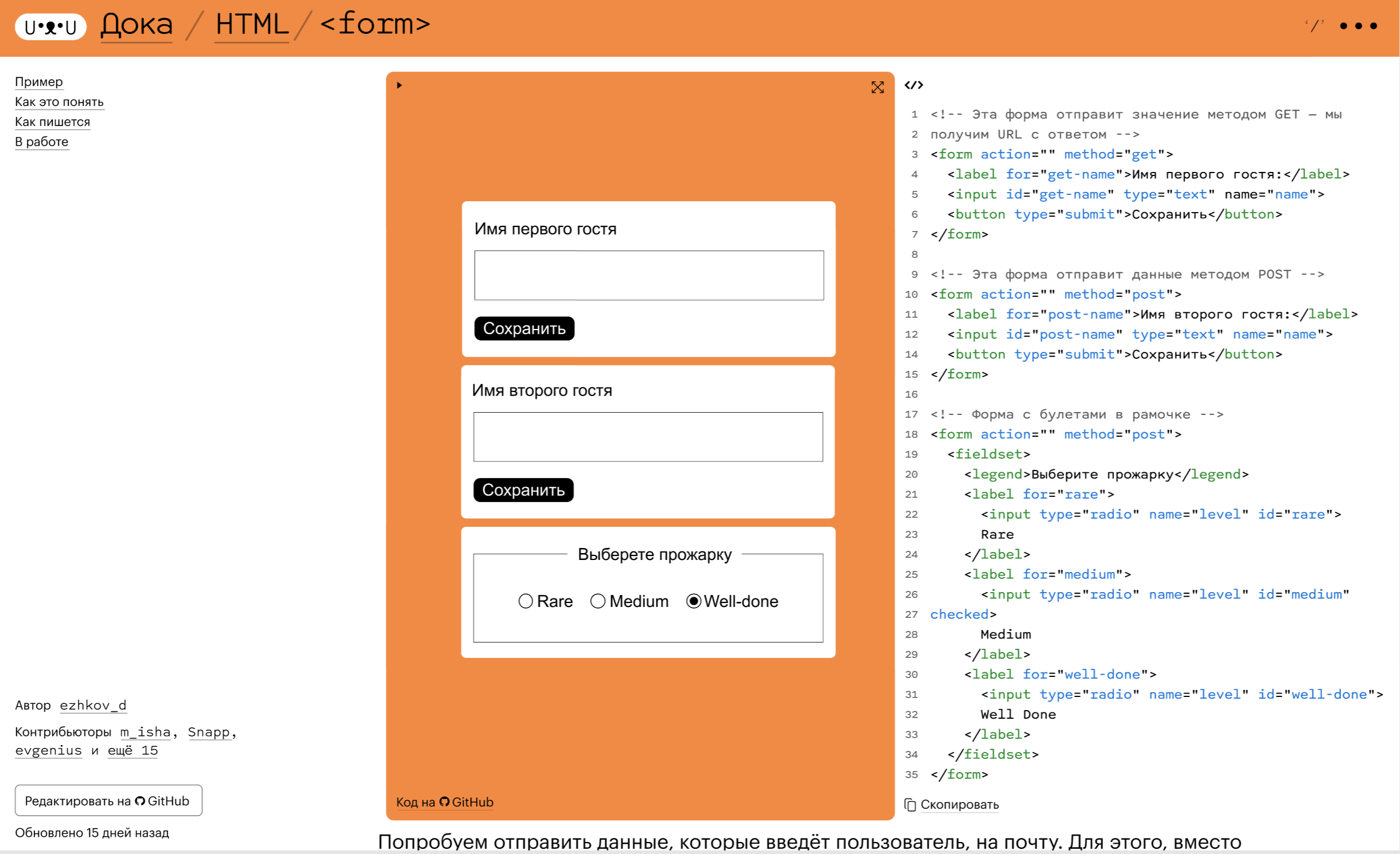Expand demo to fullscreen with arrows icon
The width and height of the screenshot is (1400, 854).
point(878,88)
